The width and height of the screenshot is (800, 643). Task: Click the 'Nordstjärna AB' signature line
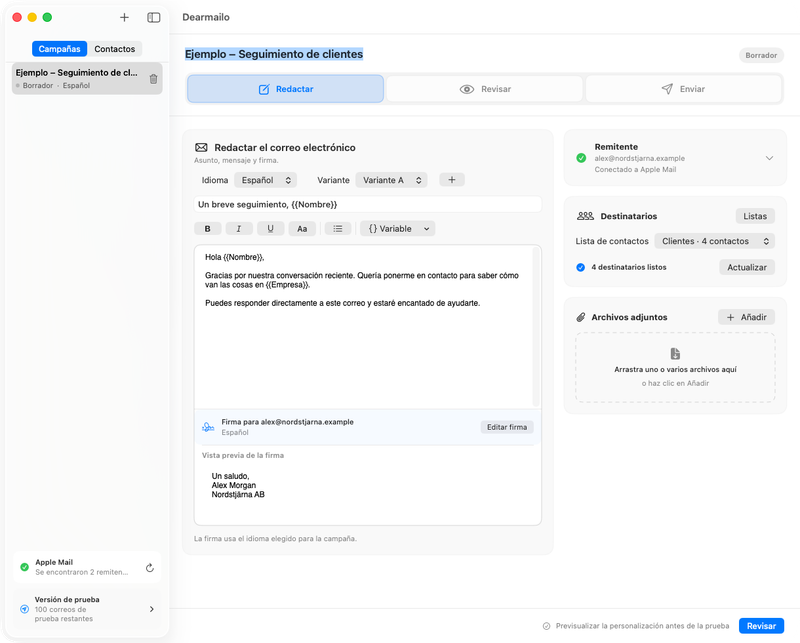[x=238, y=494]
